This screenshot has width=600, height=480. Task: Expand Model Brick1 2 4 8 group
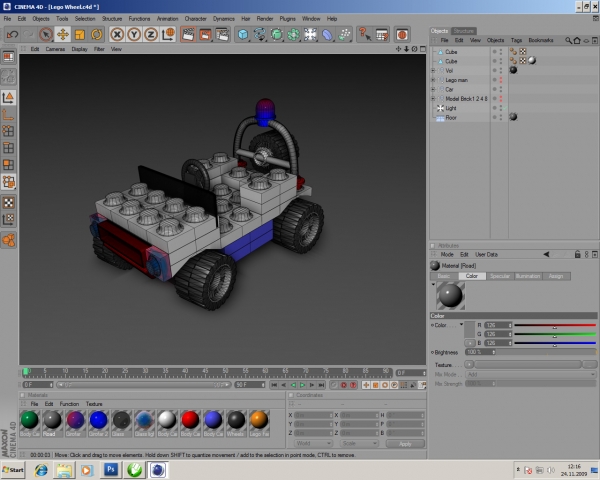tap(433, 99)
